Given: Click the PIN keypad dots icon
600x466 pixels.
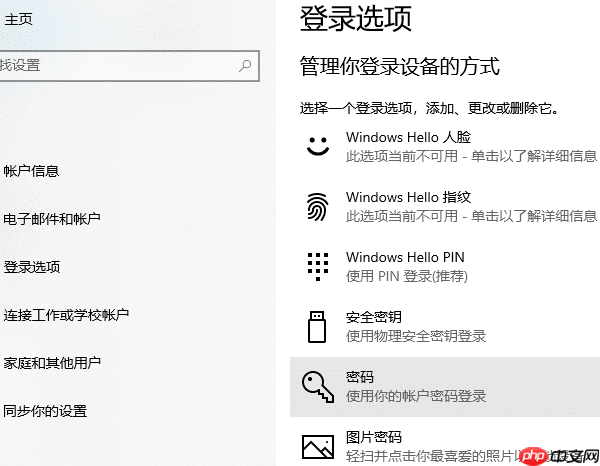Looking at the screenshot, I should point(318,267).
